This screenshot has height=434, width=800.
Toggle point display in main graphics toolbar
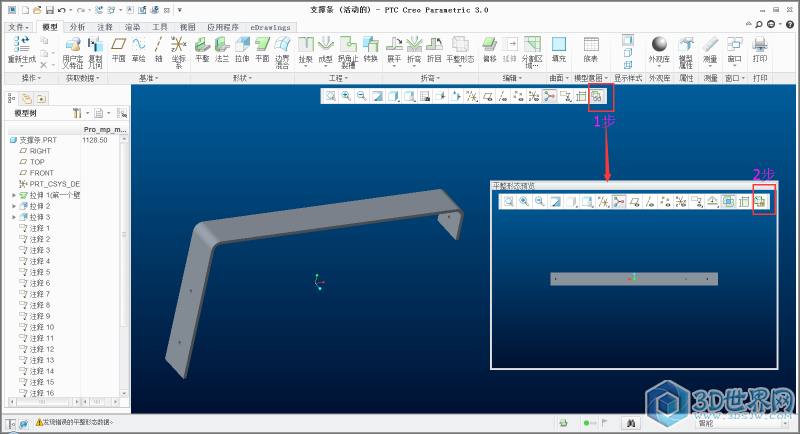click(x=518, y=96)
